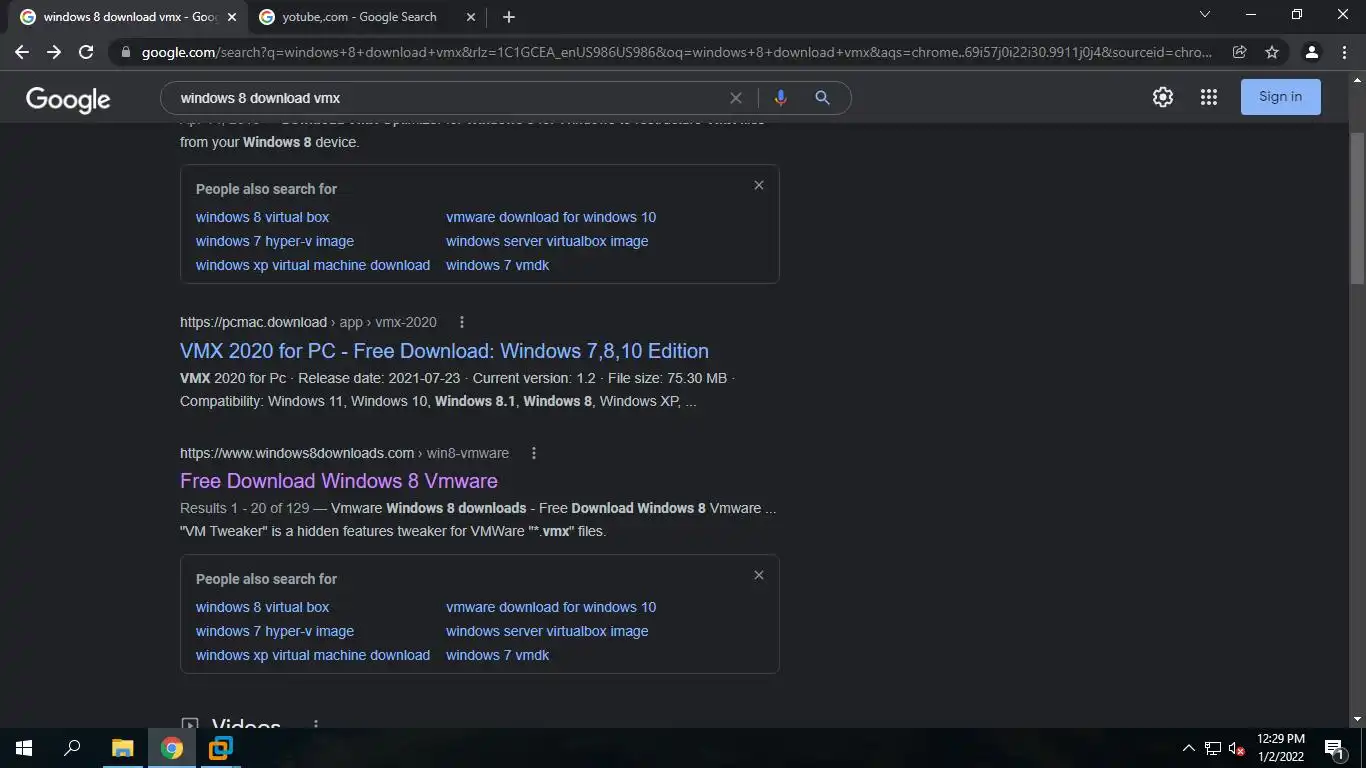Image resolution: width=1366 pixels, height=768 pixels.
Task: Open File Explorer from taskbar
Action: (122, 748)
